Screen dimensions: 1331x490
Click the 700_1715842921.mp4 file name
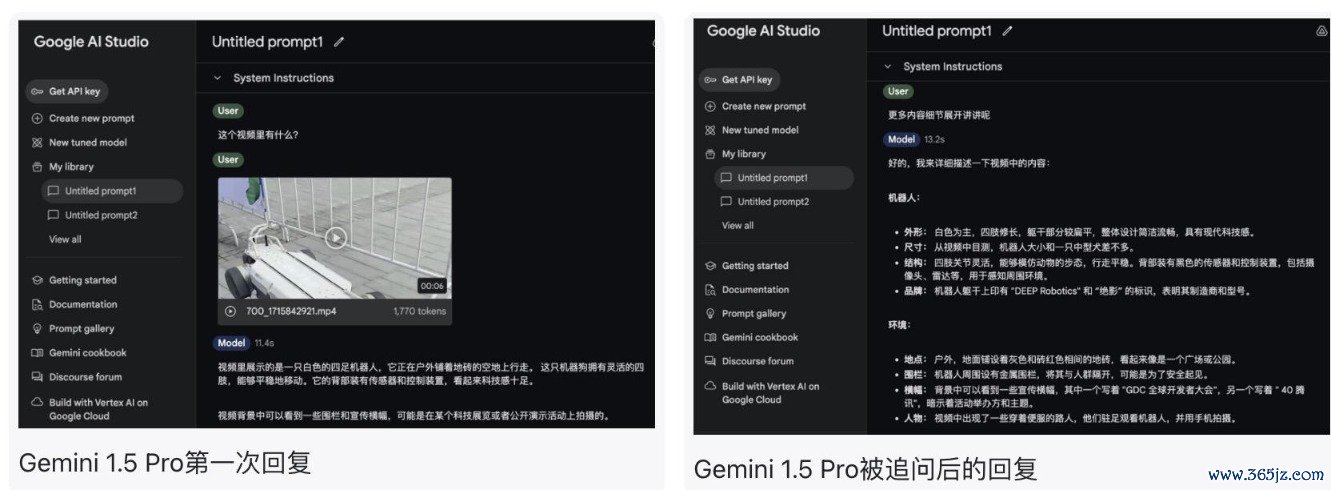291,311
